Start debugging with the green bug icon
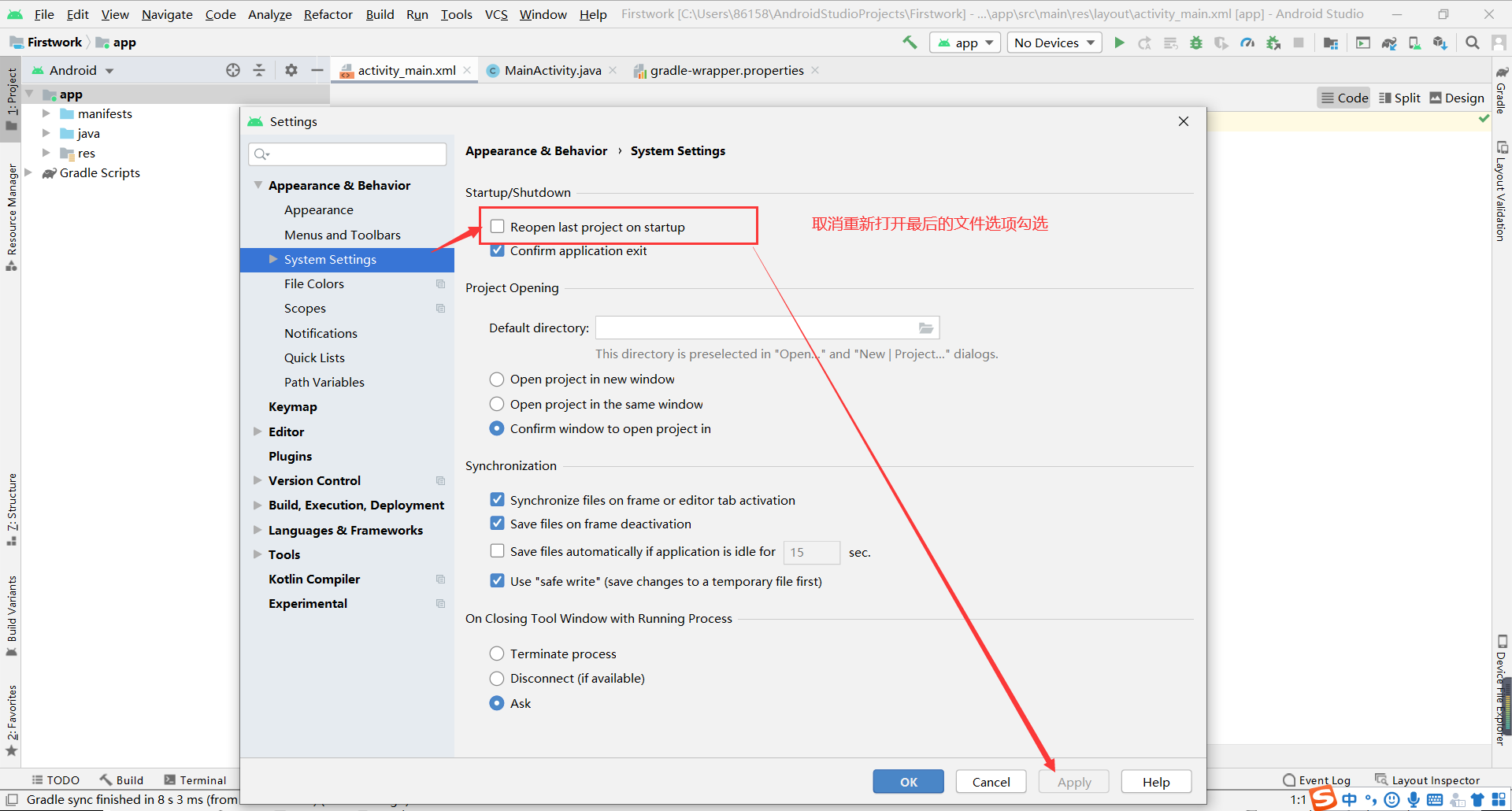 [x=1196, y=43]
